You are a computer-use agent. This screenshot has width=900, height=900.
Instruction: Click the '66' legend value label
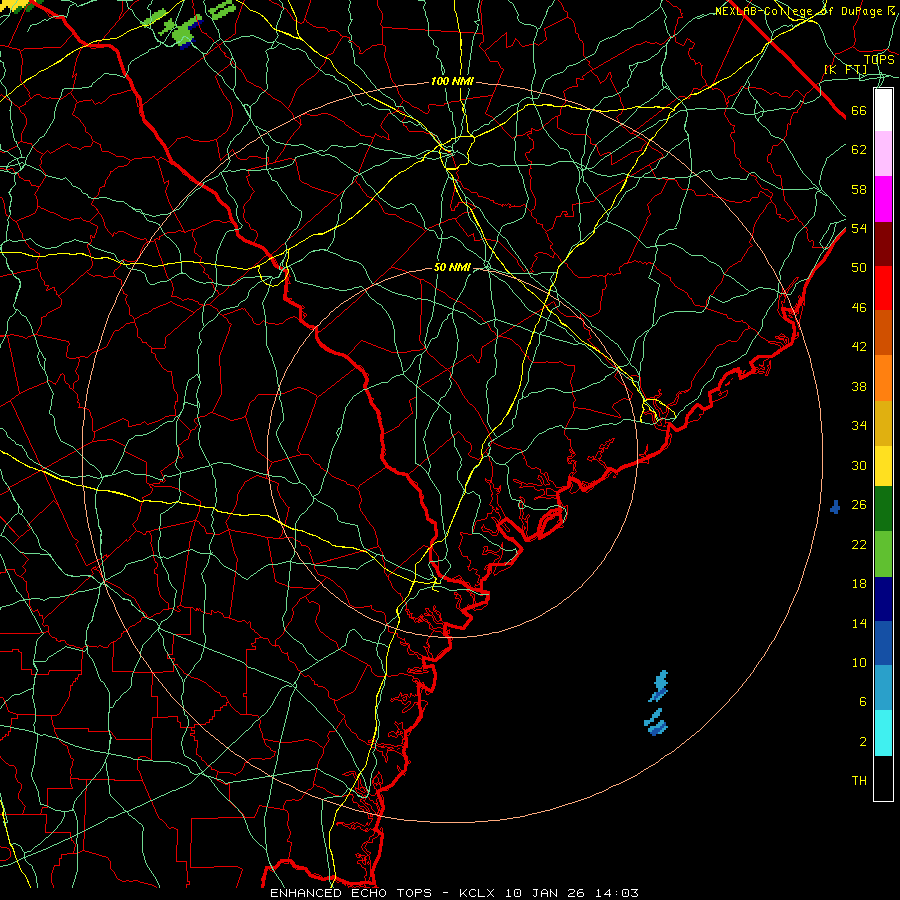(x=859, y=111)
